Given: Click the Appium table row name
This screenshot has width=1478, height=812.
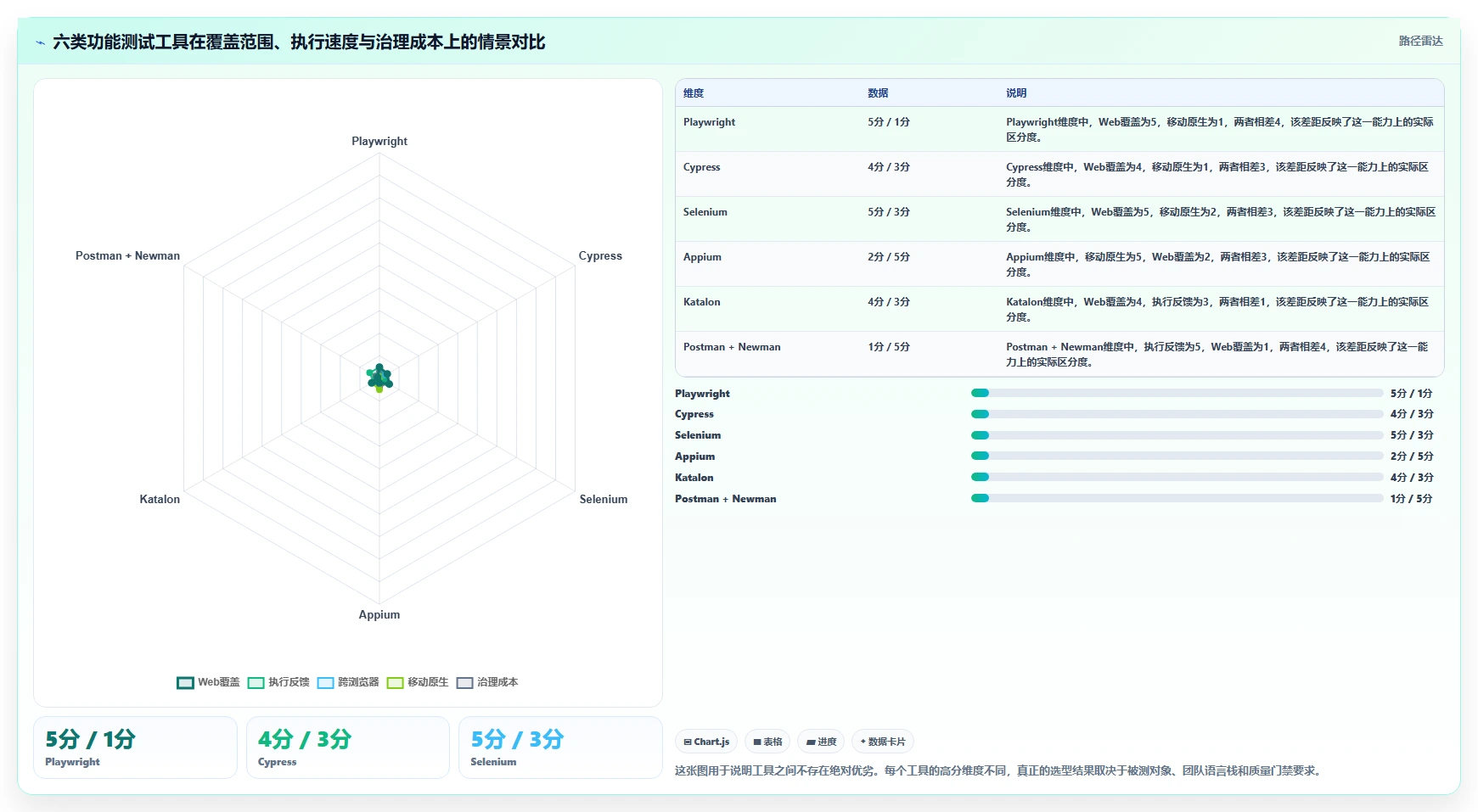Looking at the screenshot, I should point(702,257).
